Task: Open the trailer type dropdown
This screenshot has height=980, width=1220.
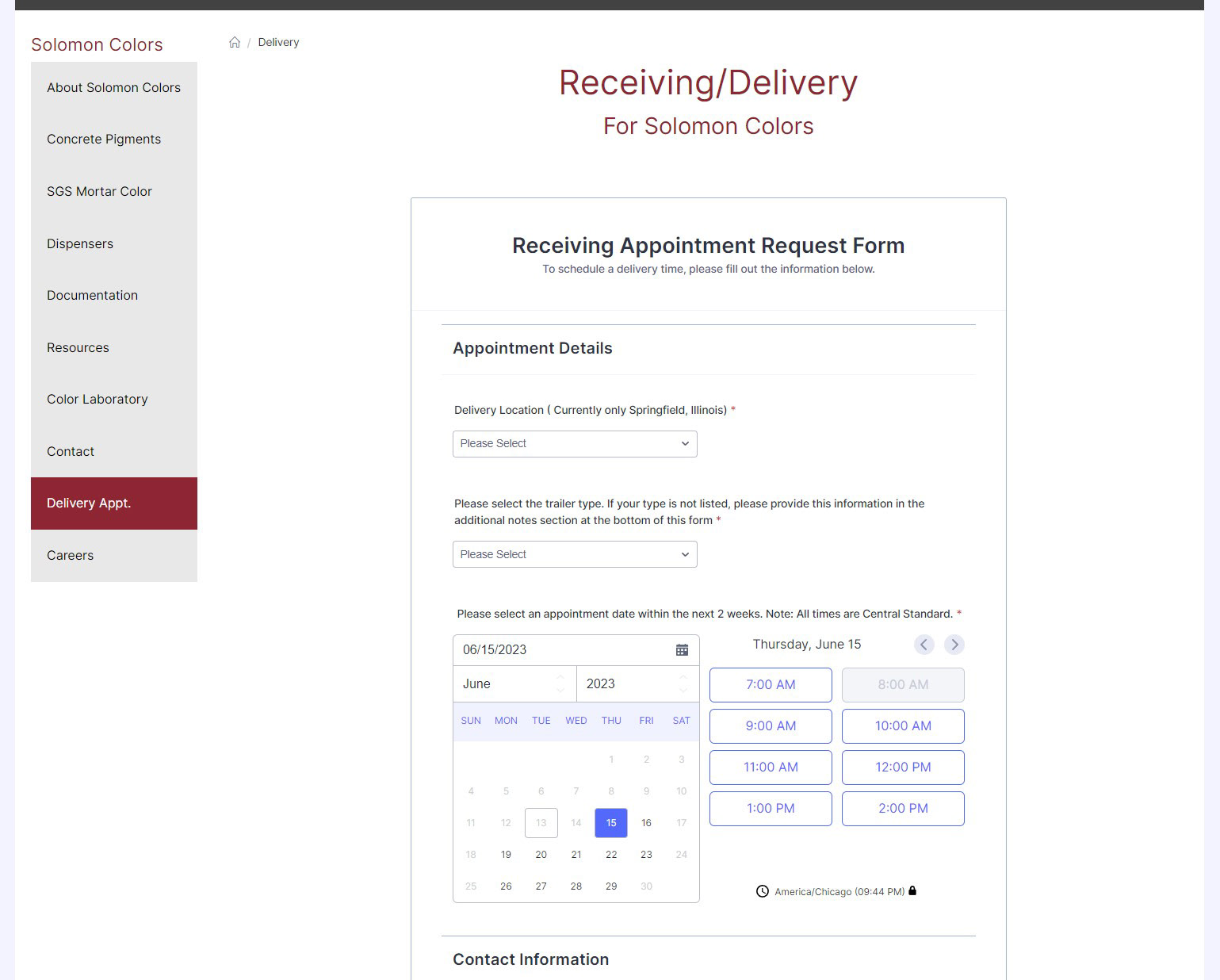Action: coord(575,554)
